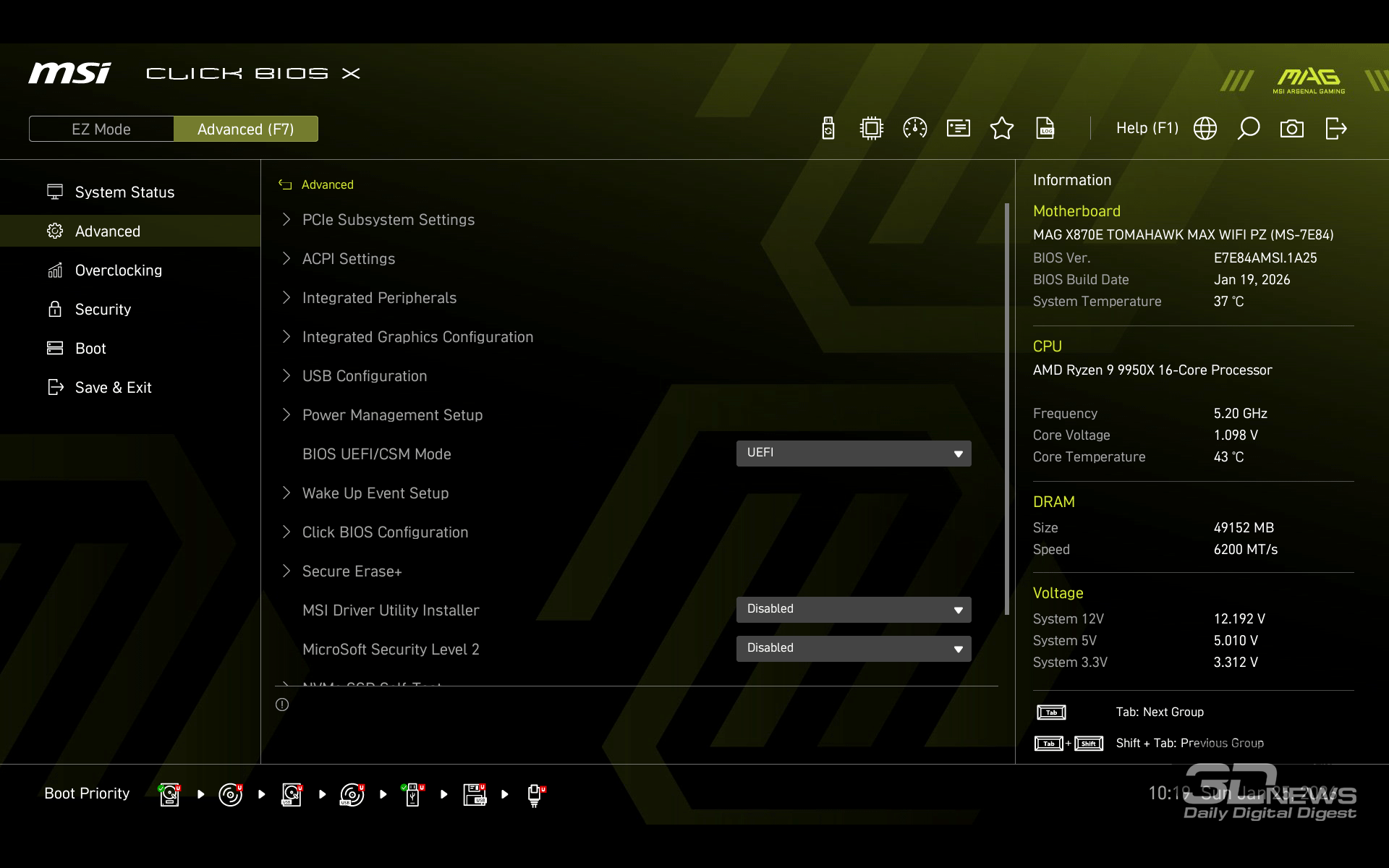Viewport: 1389px width, 868px height.
Task: Click Help (F1)
Action: pyautogui.click(x=1147, y=129)
